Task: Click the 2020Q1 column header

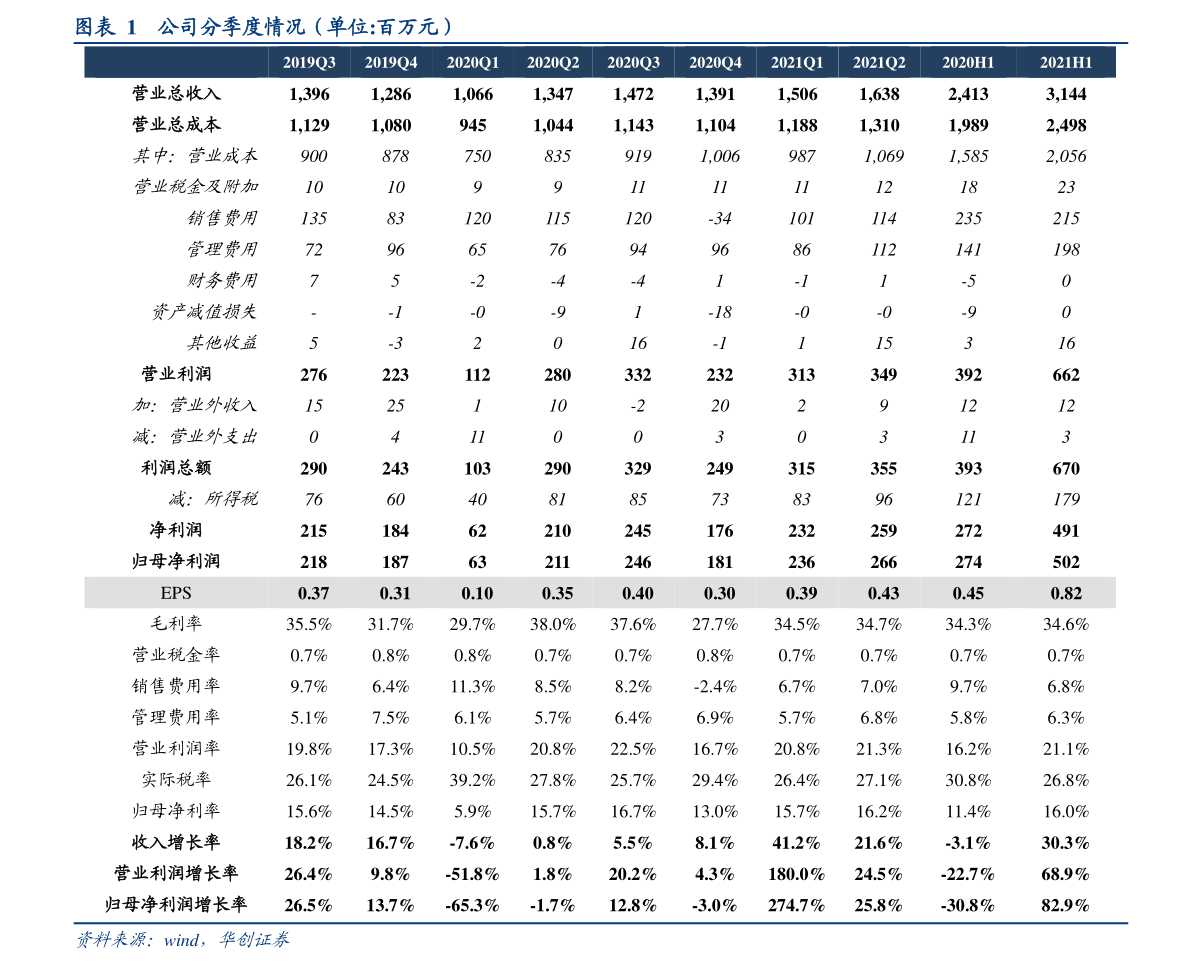Action: click(473, 62)
